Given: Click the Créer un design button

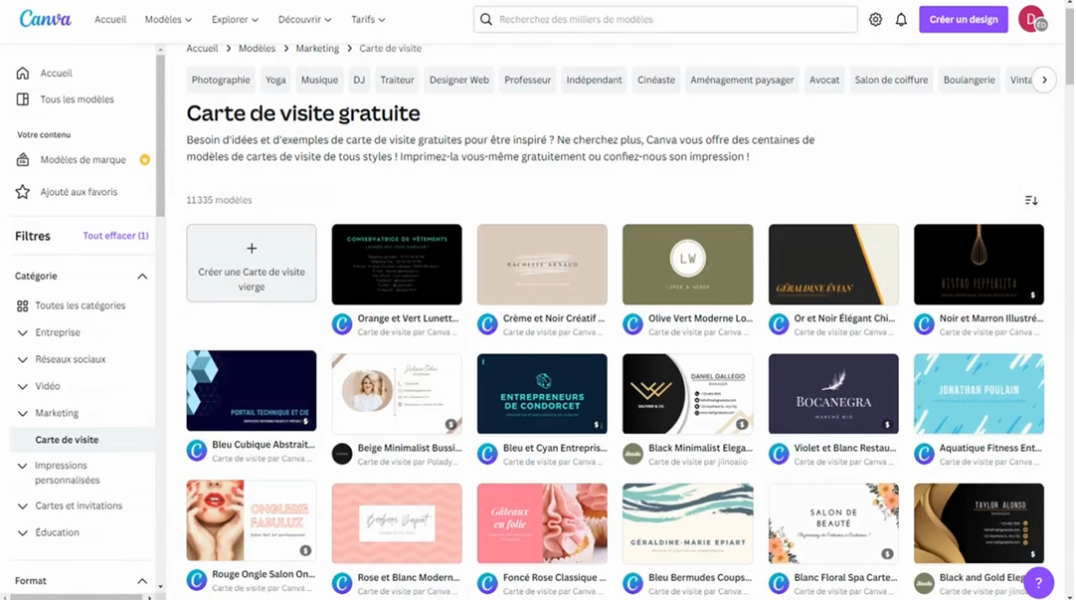Looking at the screenshot, I should tap(963, 19).
